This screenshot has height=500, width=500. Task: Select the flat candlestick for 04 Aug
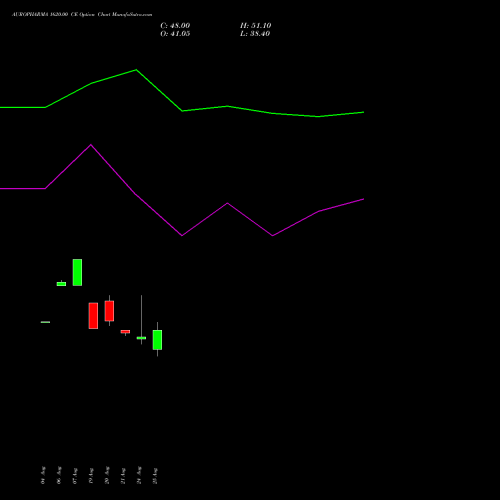[x=45, y=322]
